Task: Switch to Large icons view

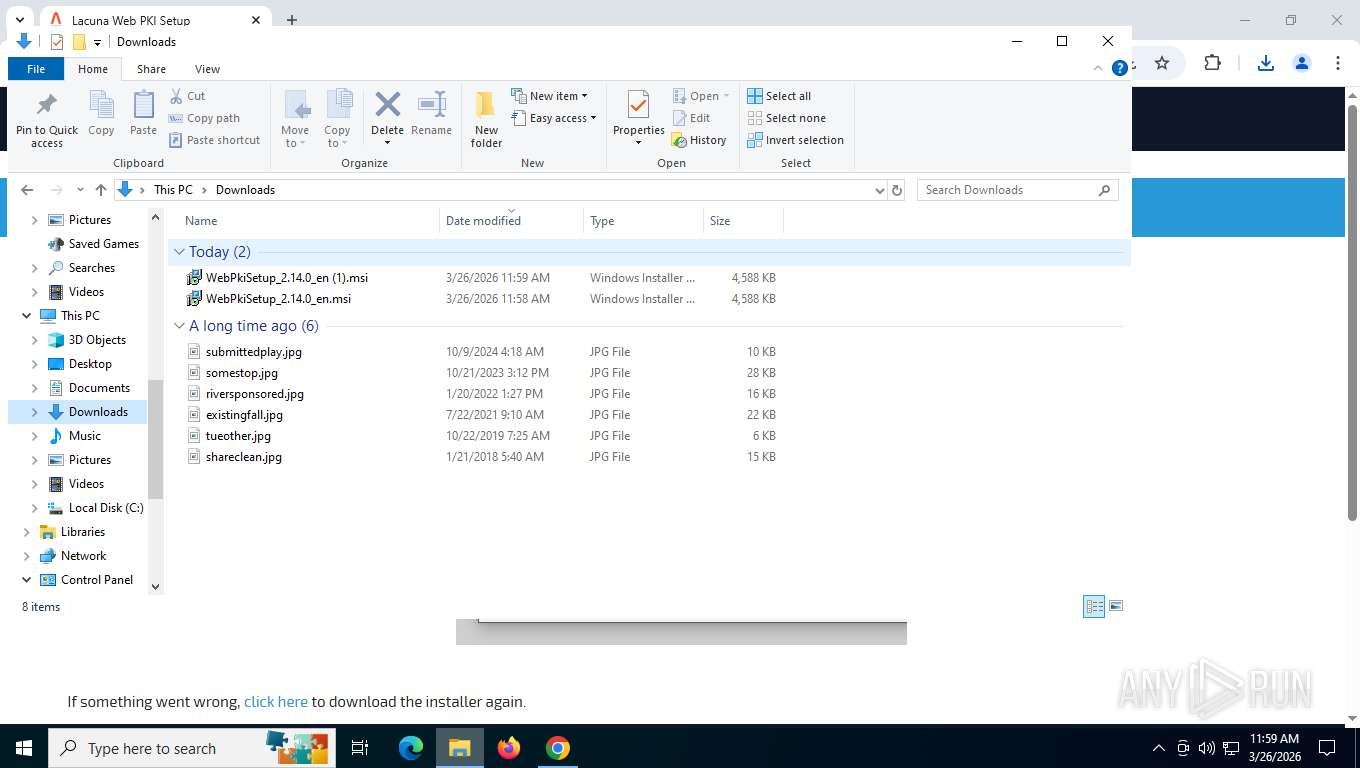Action: tap(1116, 606)
